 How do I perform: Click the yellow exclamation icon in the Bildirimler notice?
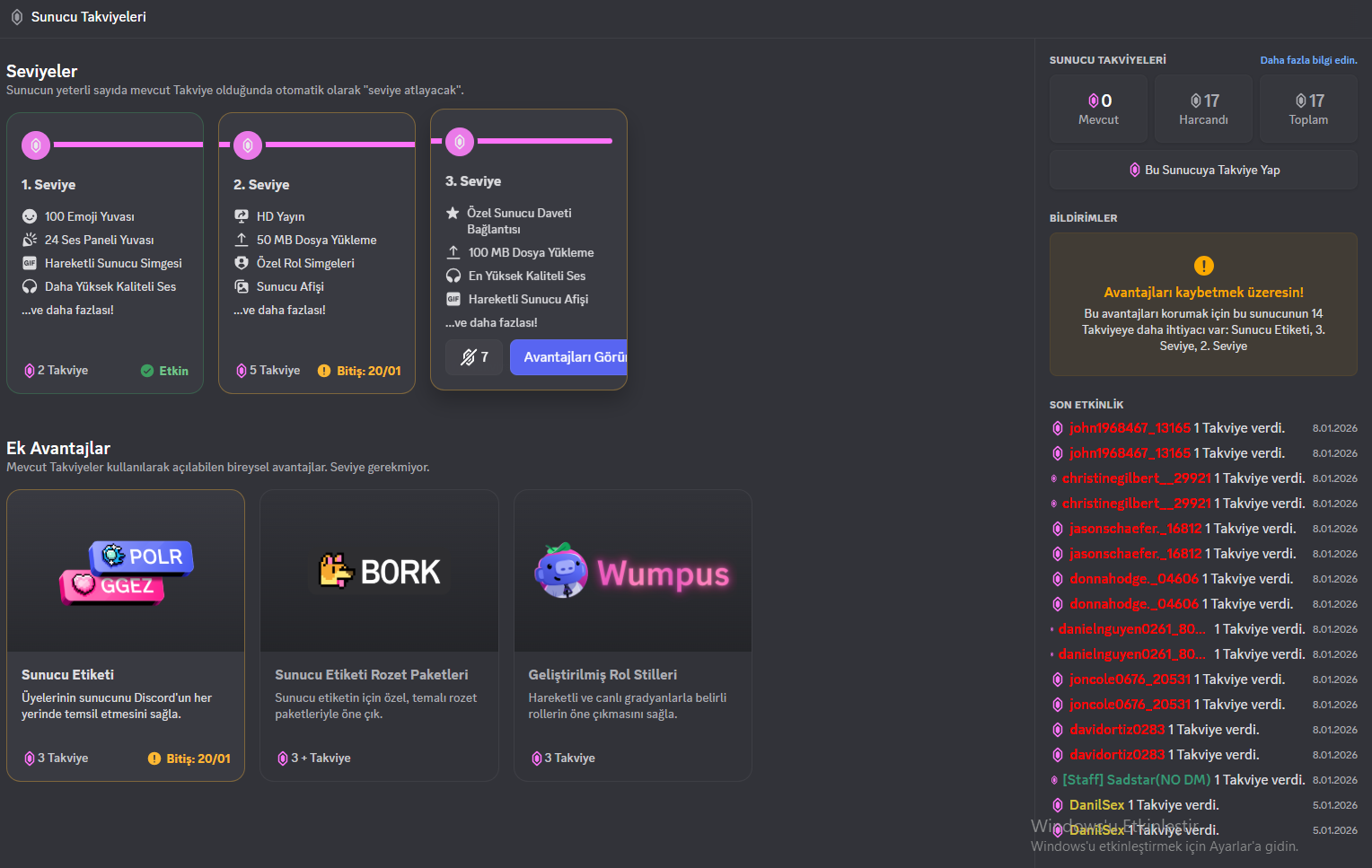[x=1203, y=266]
